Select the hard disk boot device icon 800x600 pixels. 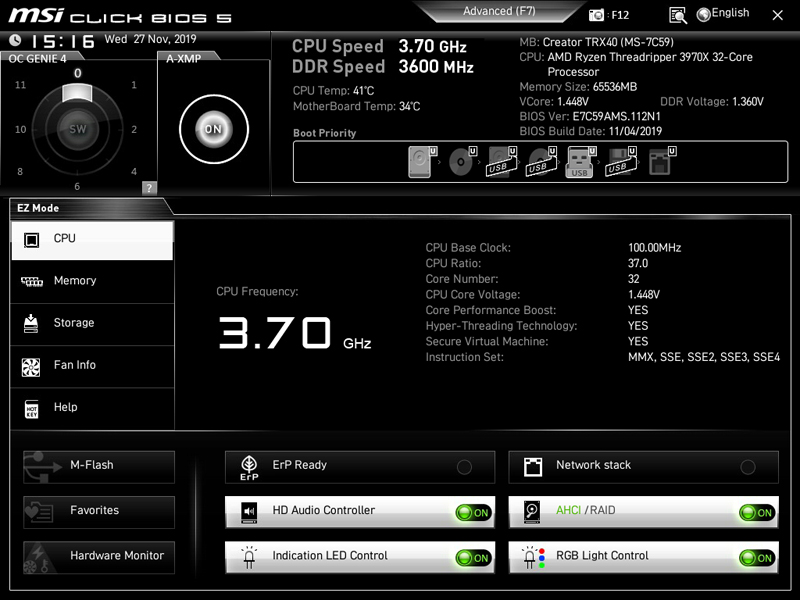[x=422, y=162]
